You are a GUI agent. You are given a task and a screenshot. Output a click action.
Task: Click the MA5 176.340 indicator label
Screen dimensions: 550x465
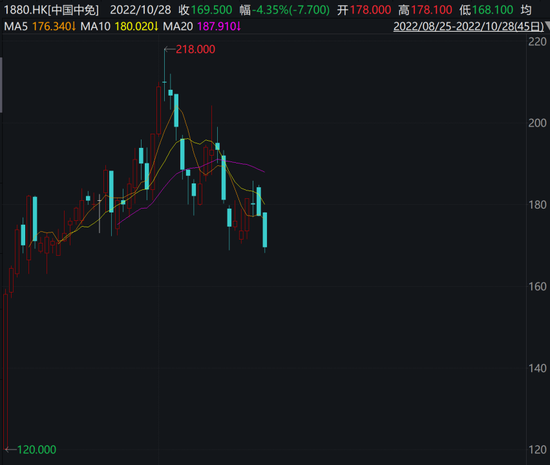coord(39,26)
